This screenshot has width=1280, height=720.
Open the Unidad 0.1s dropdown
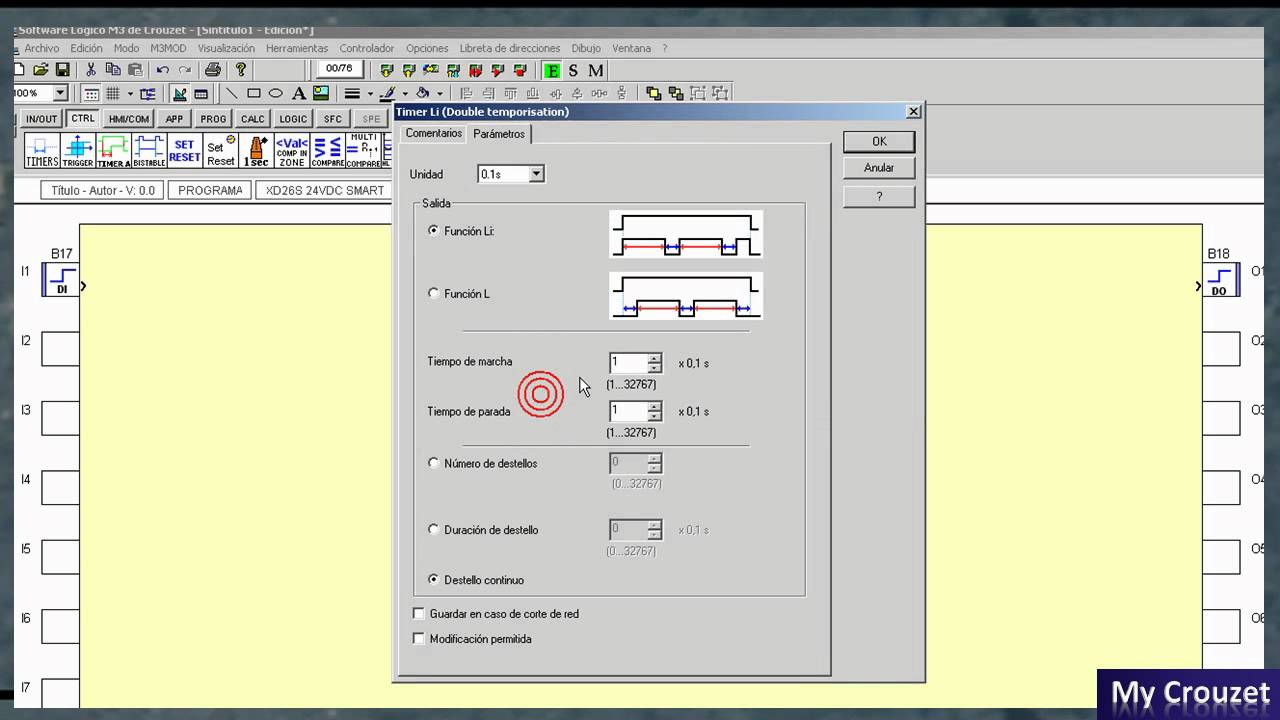536,174
